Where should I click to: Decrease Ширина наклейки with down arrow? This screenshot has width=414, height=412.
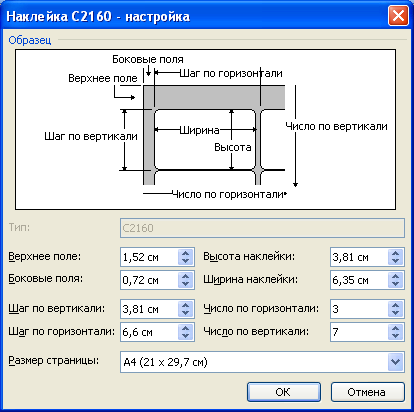395,284
